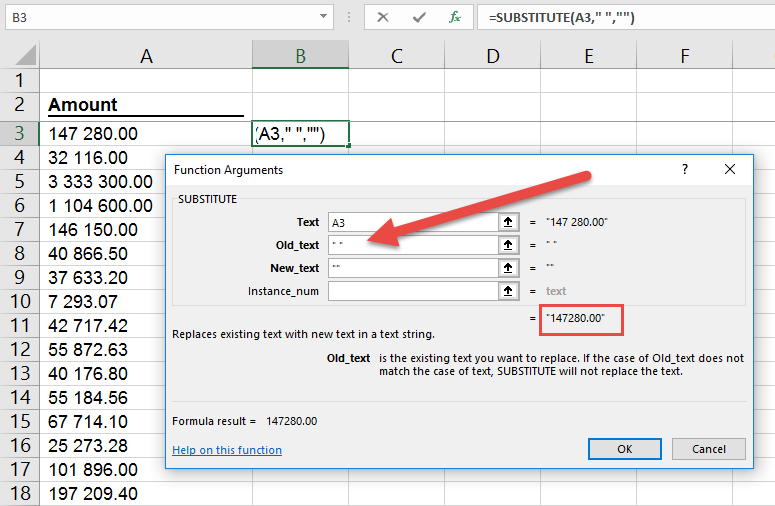Viewport: 775px width, 506px height.
Task: Select column A header
Action: pyautogui.click(x=146, y=57)
